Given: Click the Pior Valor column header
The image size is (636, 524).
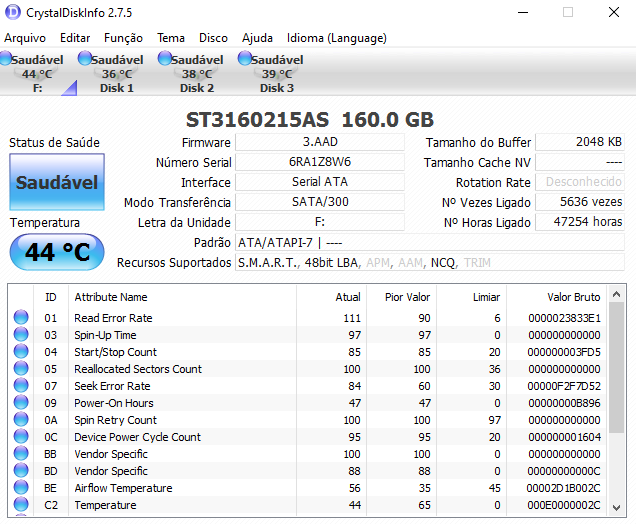Looking at the screenshot, I should pos(402,297).
